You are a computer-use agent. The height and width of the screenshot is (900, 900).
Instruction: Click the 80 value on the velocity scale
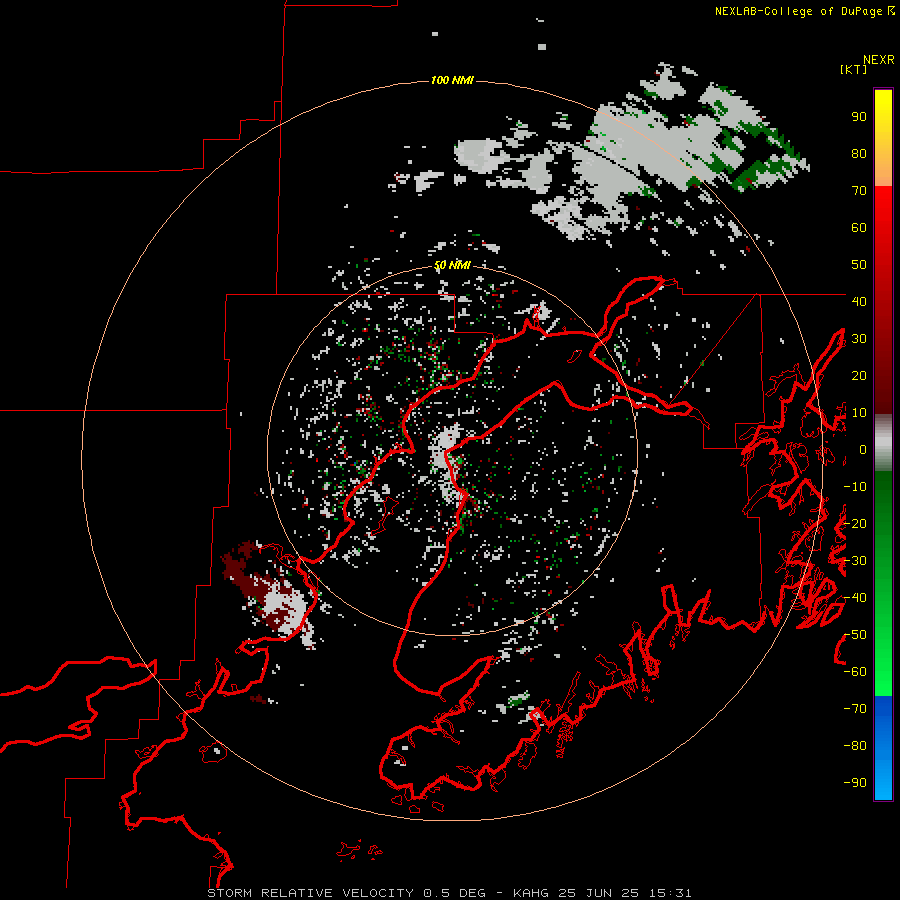[x=859, y=154]
